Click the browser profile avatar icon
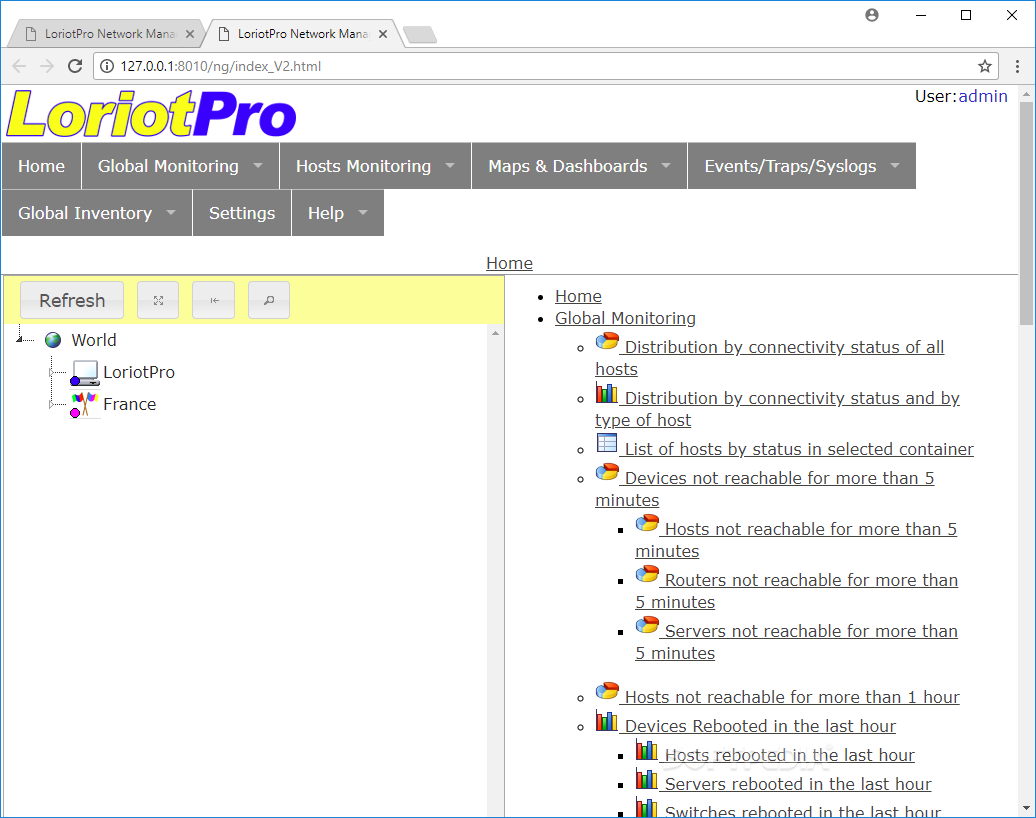Image resolution: width=1036 pixels, height=818 pixels. click(871, 15)
